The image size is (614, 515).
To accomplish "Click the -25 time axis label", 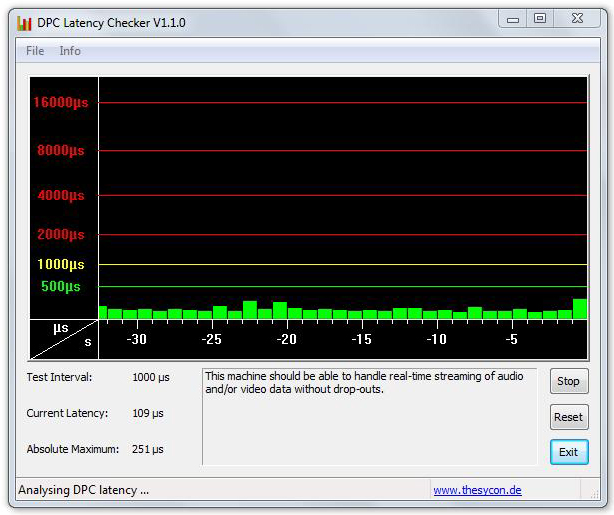I will pos(211,339).
